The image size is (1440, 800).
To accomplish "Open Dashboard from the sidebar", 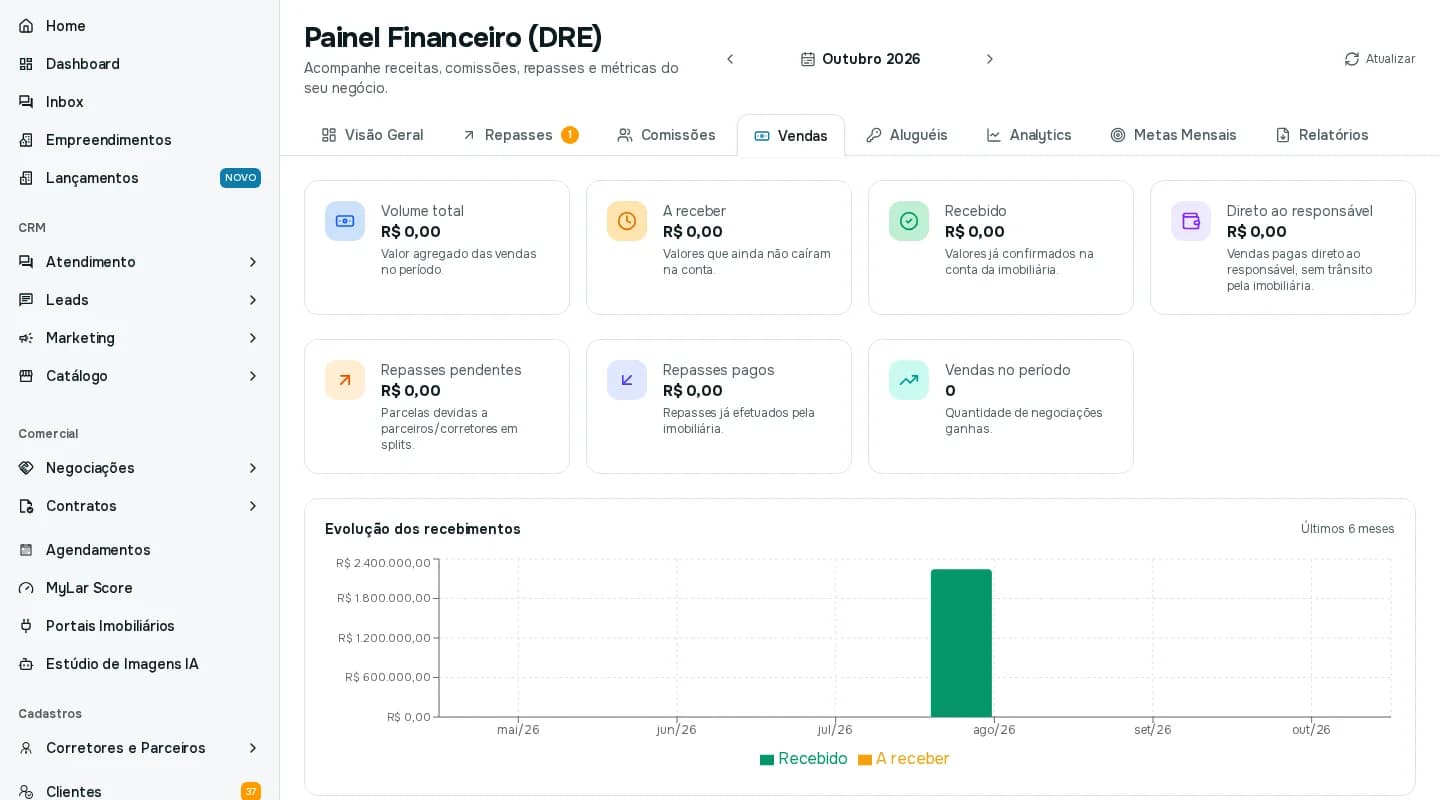I will coord(140,64).
